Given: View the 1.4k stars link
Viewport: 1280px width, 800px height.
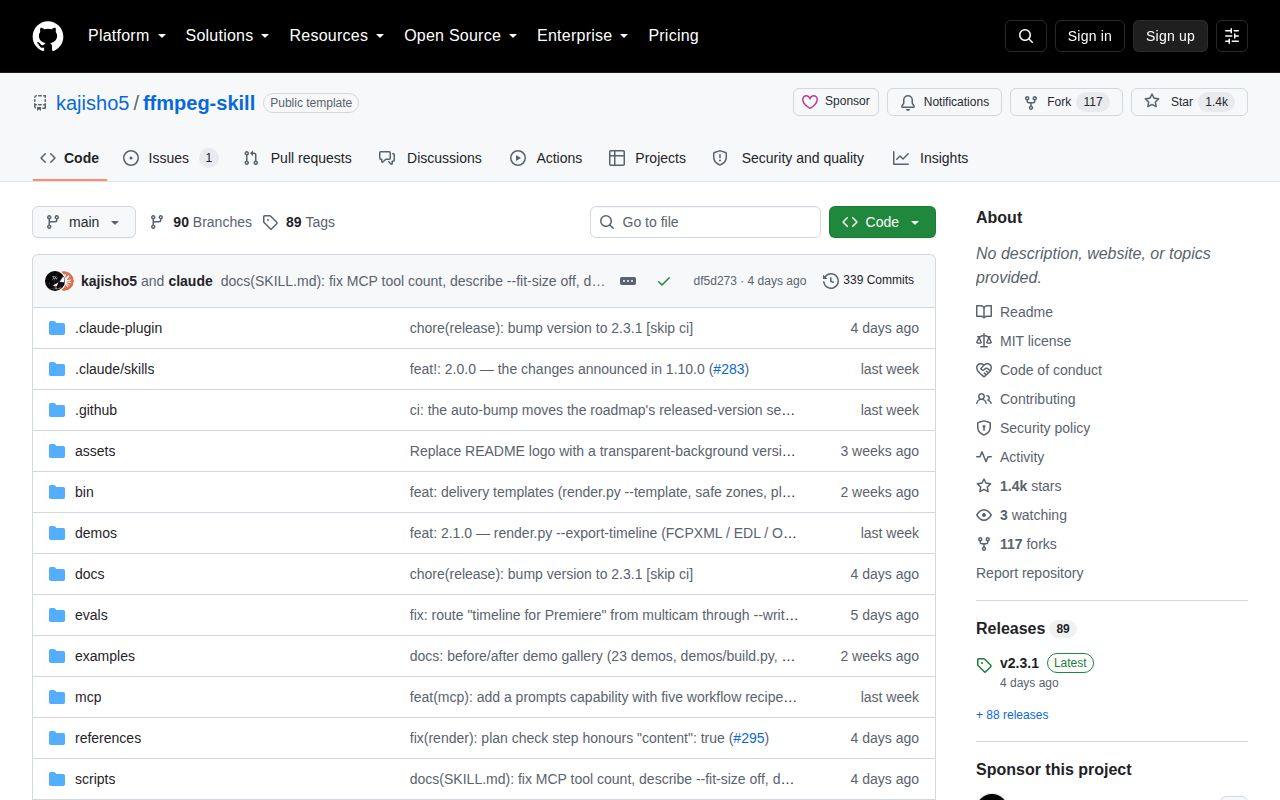Looking at the screenshot, I should tap(1019, 486).
